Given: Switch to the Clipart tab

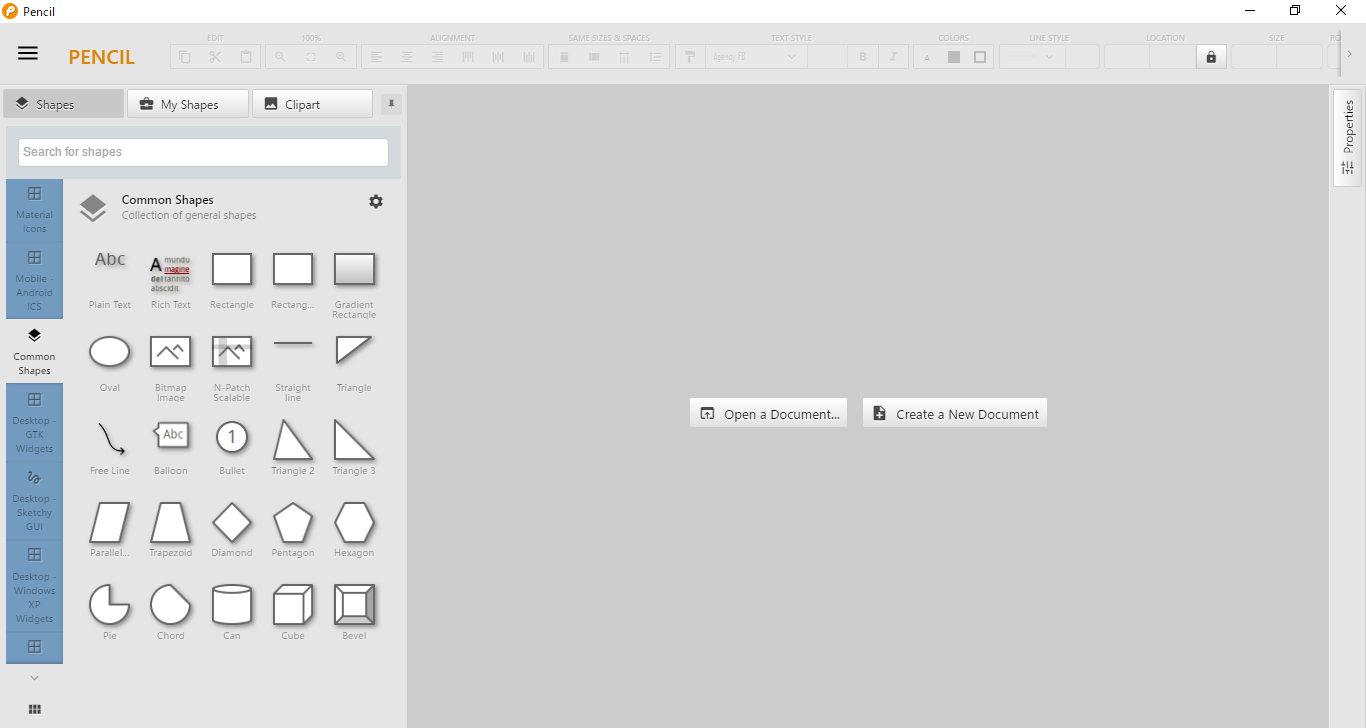Looking at the screenshot, I should click(x=312, y=104).
